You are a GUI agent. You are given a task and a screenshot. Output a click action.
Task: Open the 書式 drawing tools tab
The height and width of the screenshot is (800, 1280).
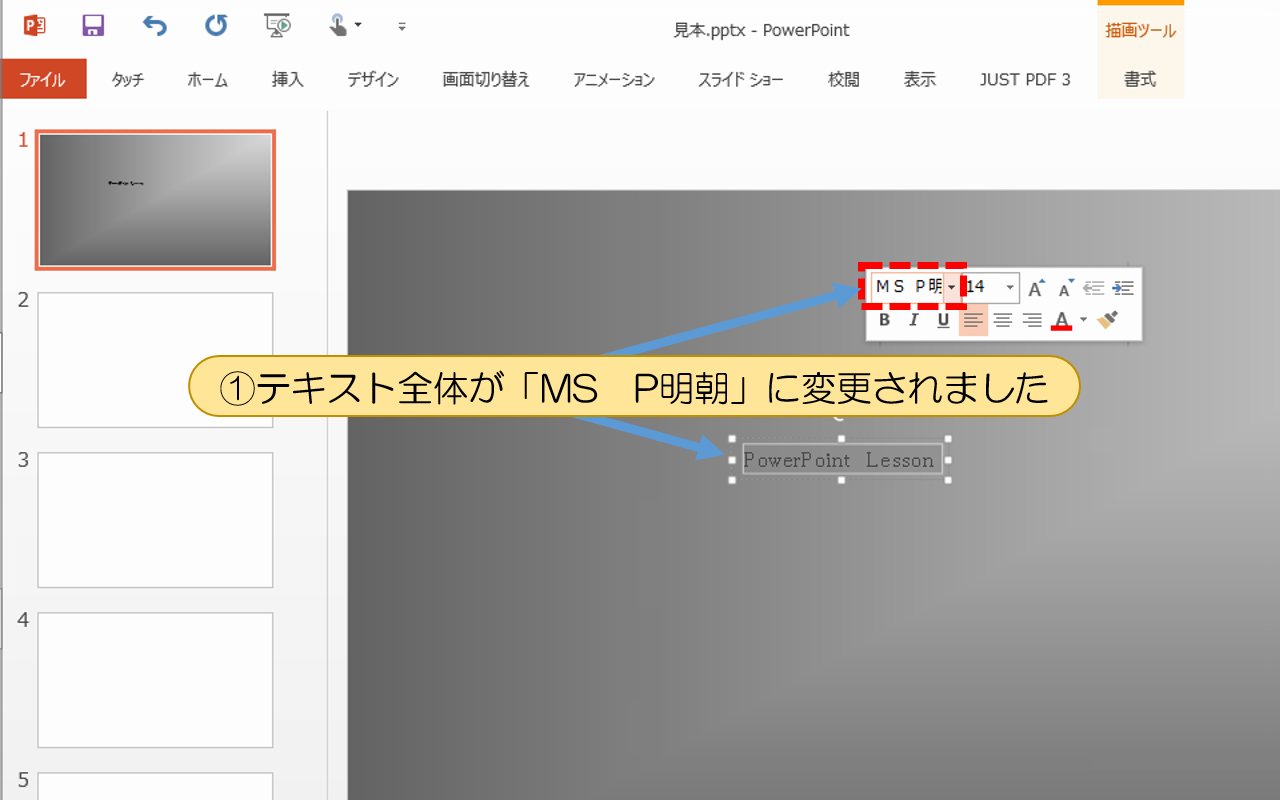(1140, 80)
